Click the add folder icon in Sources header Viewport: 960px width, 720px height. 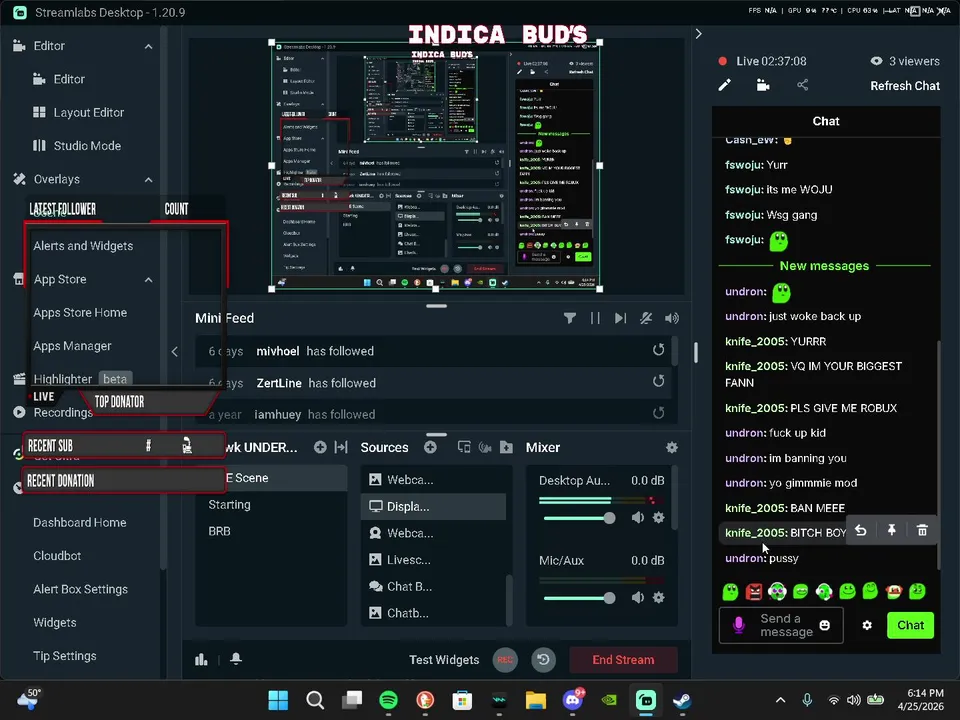click(x=506, y=448)
